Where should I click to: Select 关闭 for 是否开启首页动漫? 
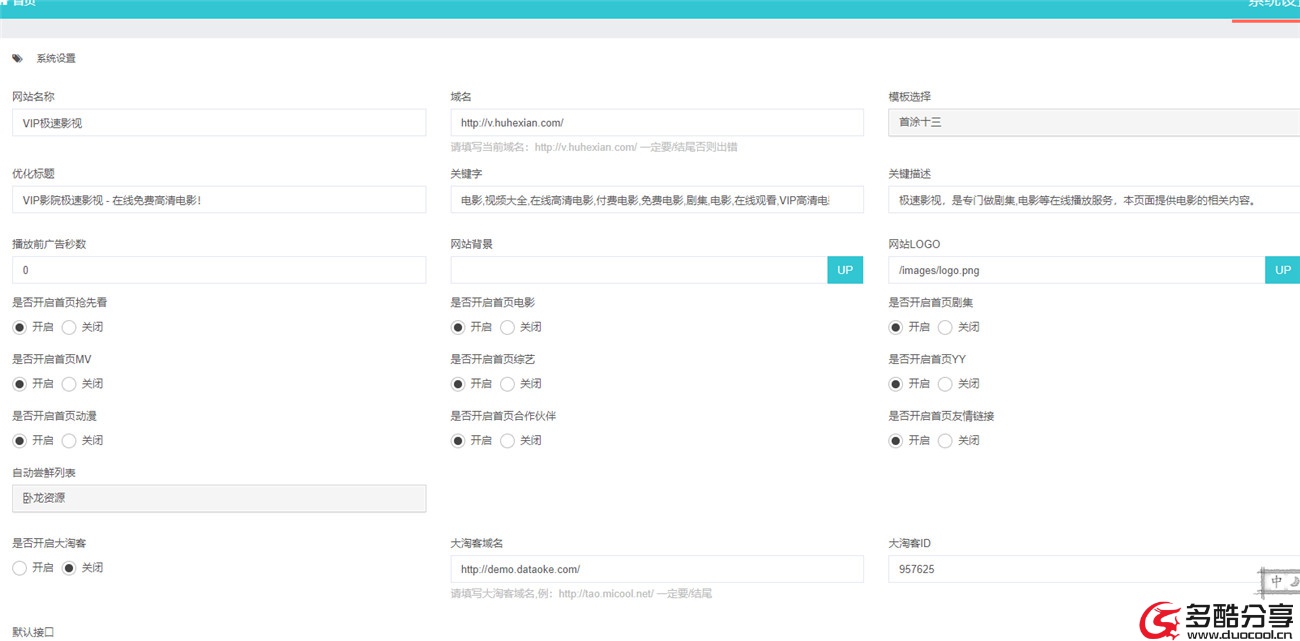pos(70,440)
